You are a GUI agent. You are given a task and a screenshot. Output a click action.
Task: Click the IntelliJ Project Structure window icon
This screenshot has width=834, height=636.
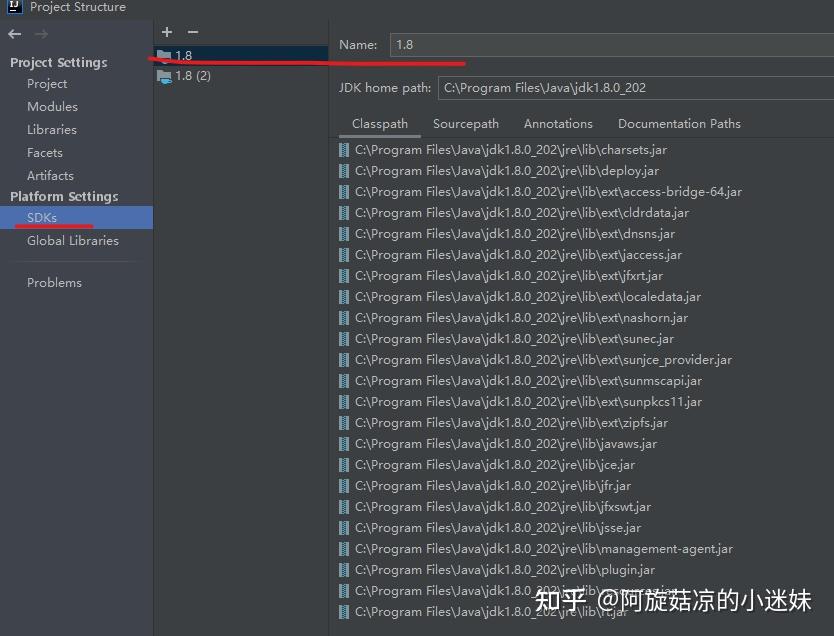tap(15, 6)
